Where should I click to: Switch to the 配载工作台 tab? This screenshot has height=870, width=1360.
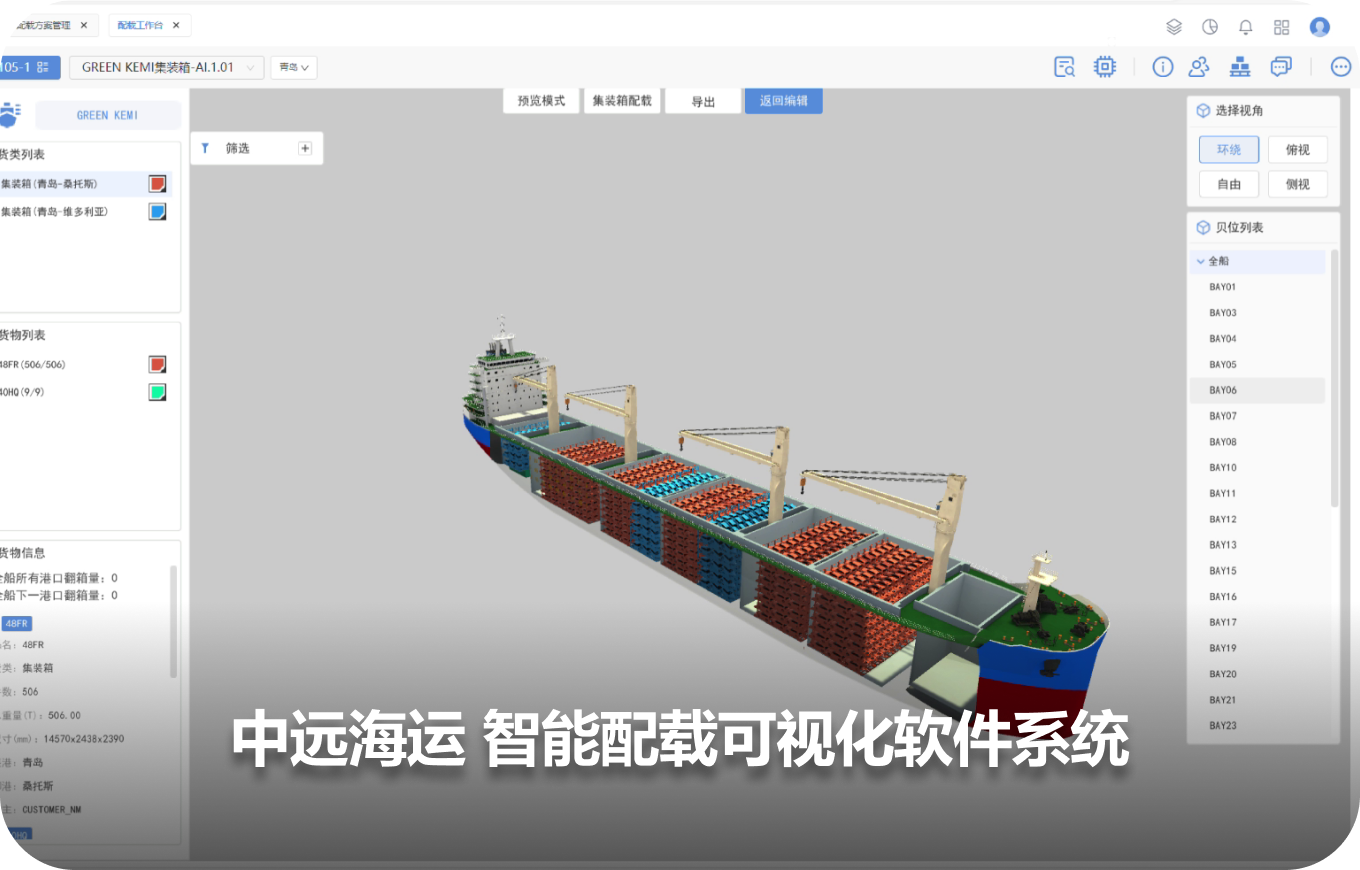pos(140,25)
